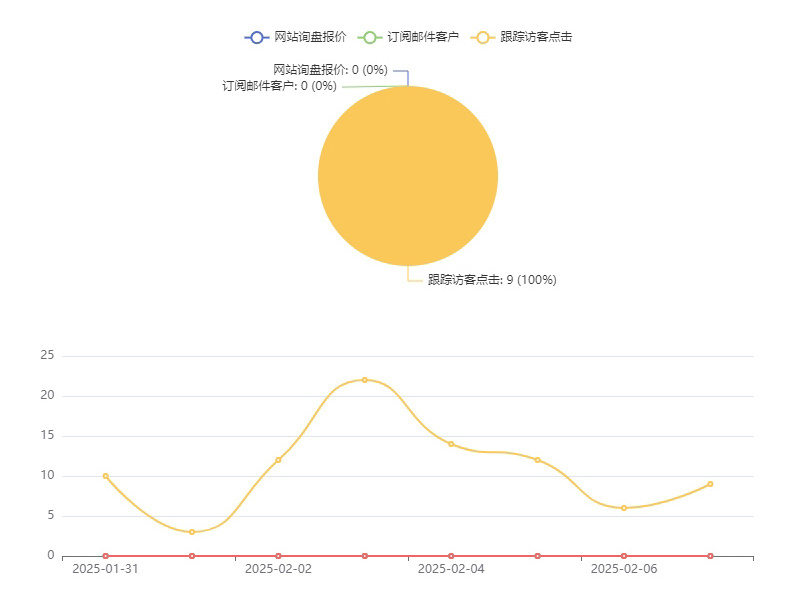This screenshot has height=600, width=800.
Task: Select the pie label 网站询盘报价: 0 (0%)
Action: tap(330, 70)
